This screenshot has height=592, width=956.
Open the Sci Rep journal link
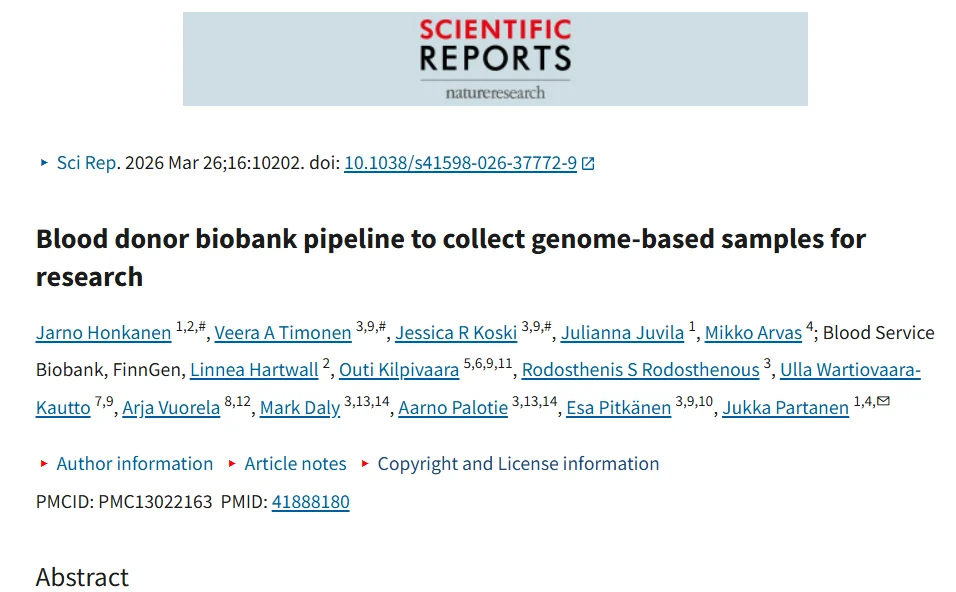[x=87, y=163]
